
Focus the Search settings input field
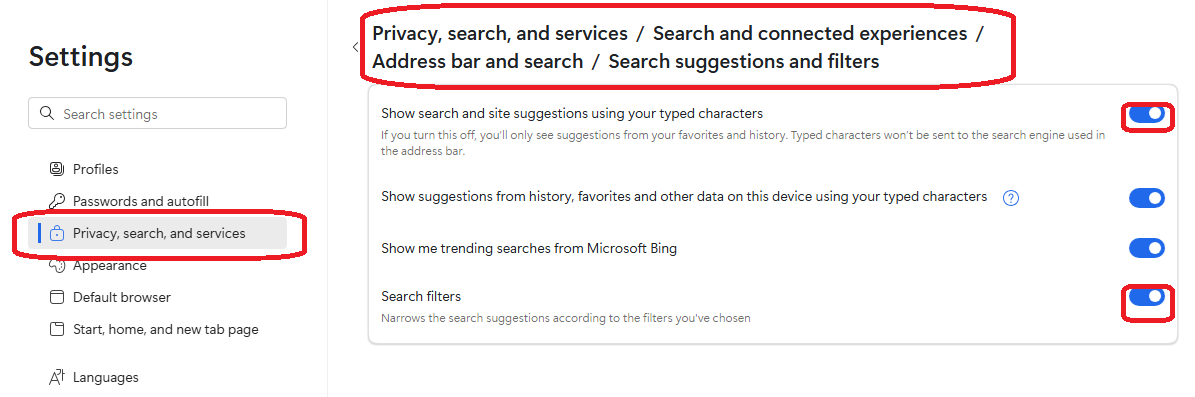[x=157, y=114]
